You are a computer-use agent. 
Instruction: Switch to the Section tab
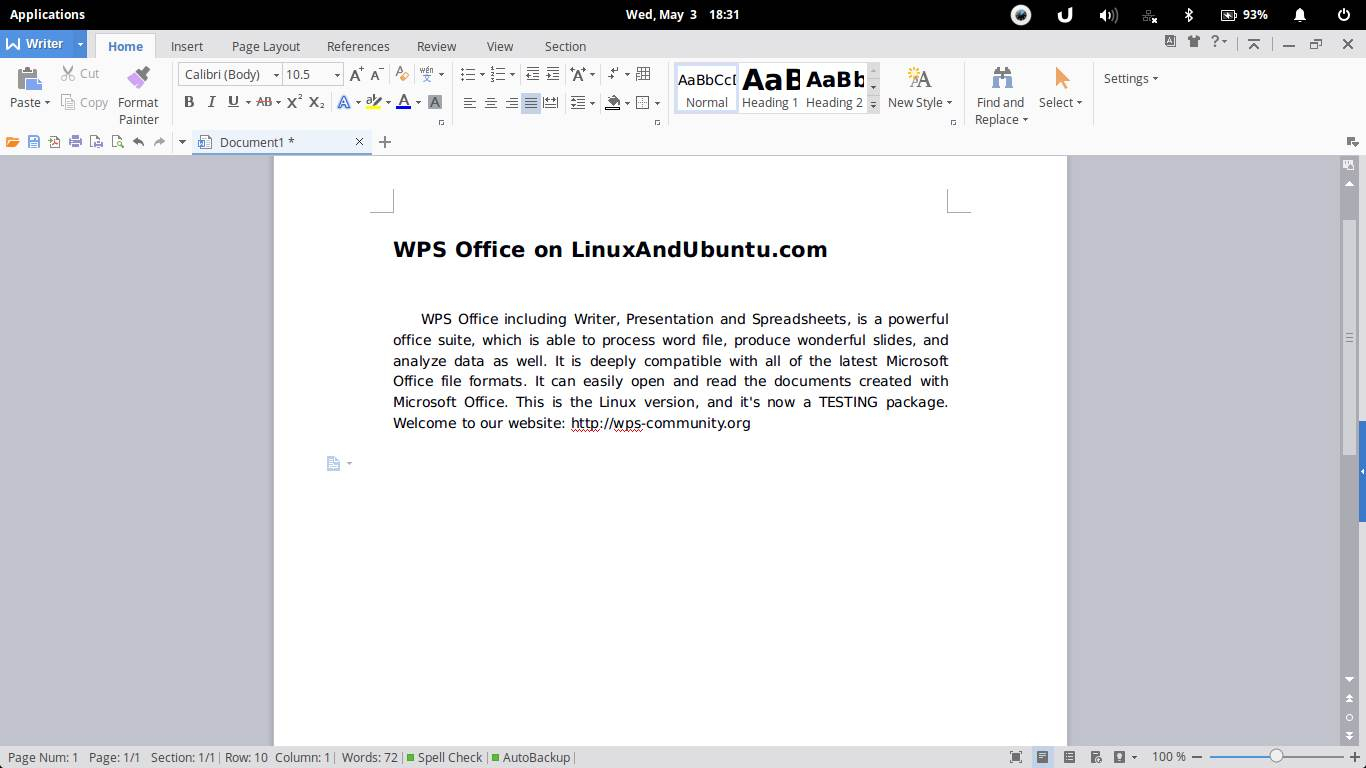(565, 46)
